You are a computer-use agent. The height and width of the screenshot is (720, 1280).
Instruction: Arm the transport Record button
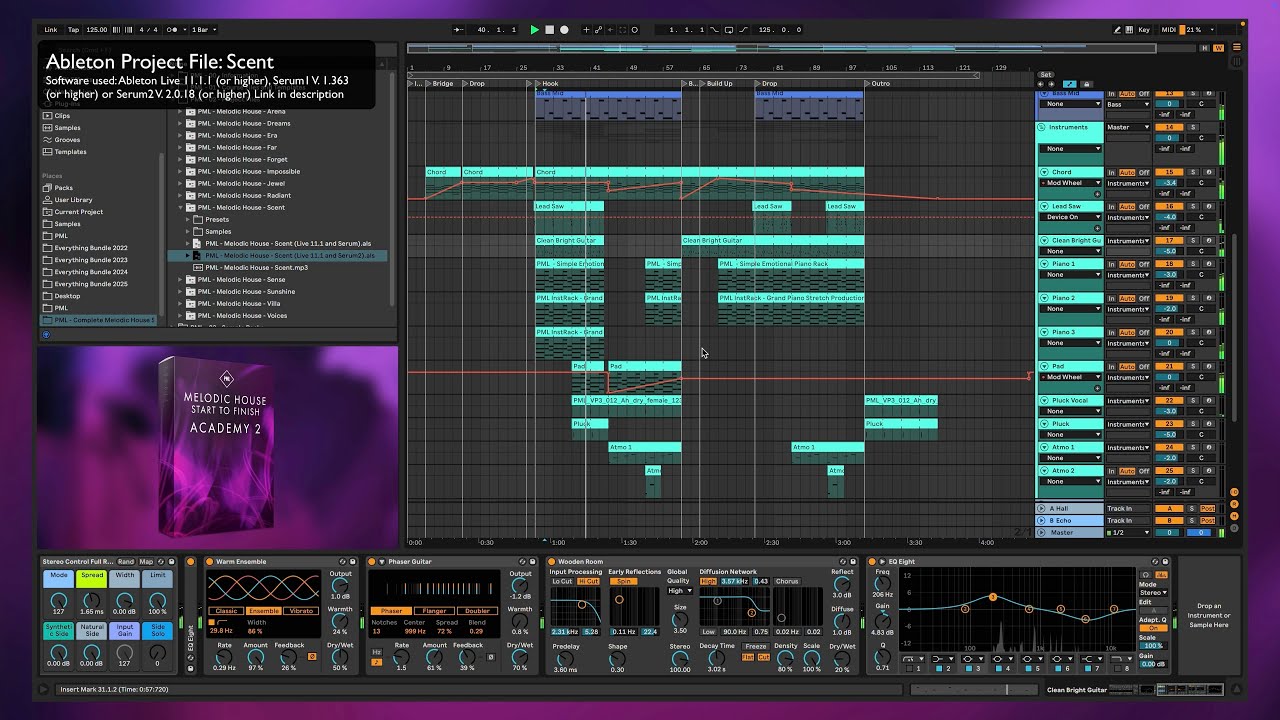click(x=564, y=30)
